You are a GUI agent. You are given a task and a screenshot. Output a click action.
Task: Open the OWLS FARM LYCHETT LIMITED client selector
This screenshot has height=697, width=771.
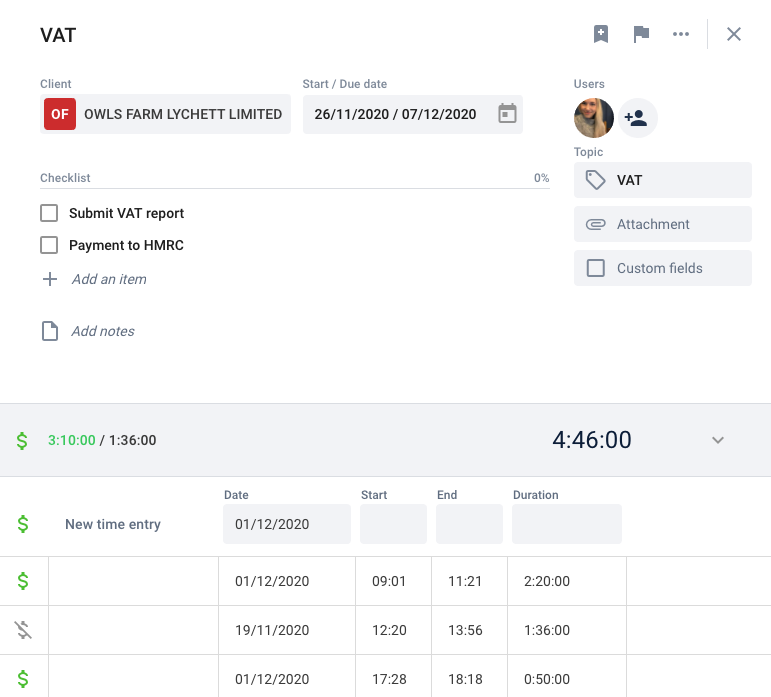[x=165, y=114]
